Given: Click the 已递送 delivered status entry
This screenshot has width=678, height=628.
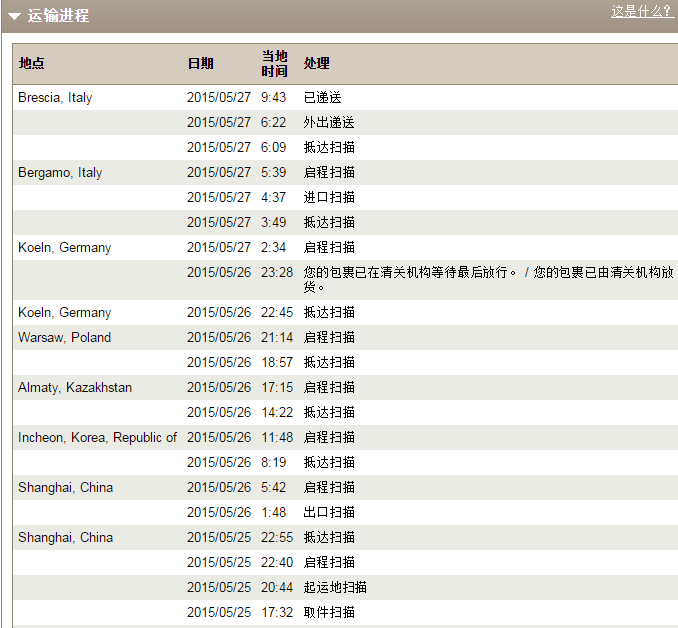Looking at the screenshot, I should click(x=322, y=98).
